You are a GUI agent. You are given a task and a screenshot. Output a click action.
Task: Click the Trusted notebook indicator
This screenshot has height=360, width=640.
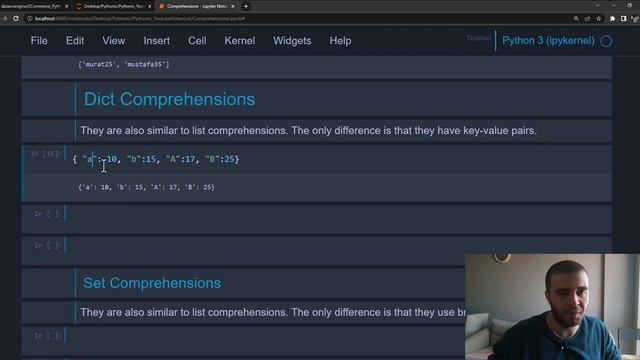tap(478, 38)
